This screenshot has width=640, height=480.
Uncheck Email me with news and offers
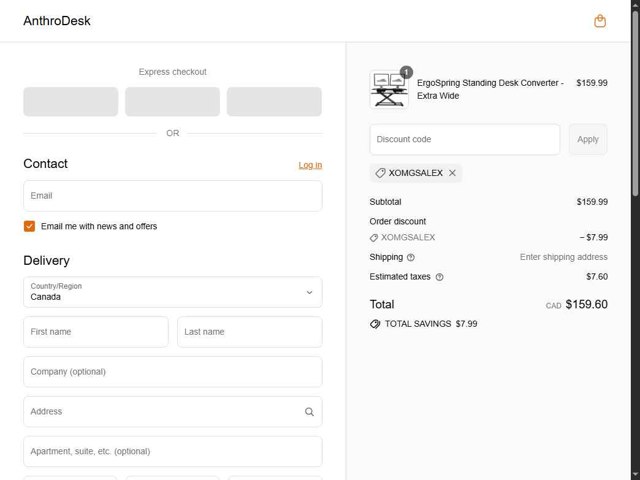pos(29,226)
